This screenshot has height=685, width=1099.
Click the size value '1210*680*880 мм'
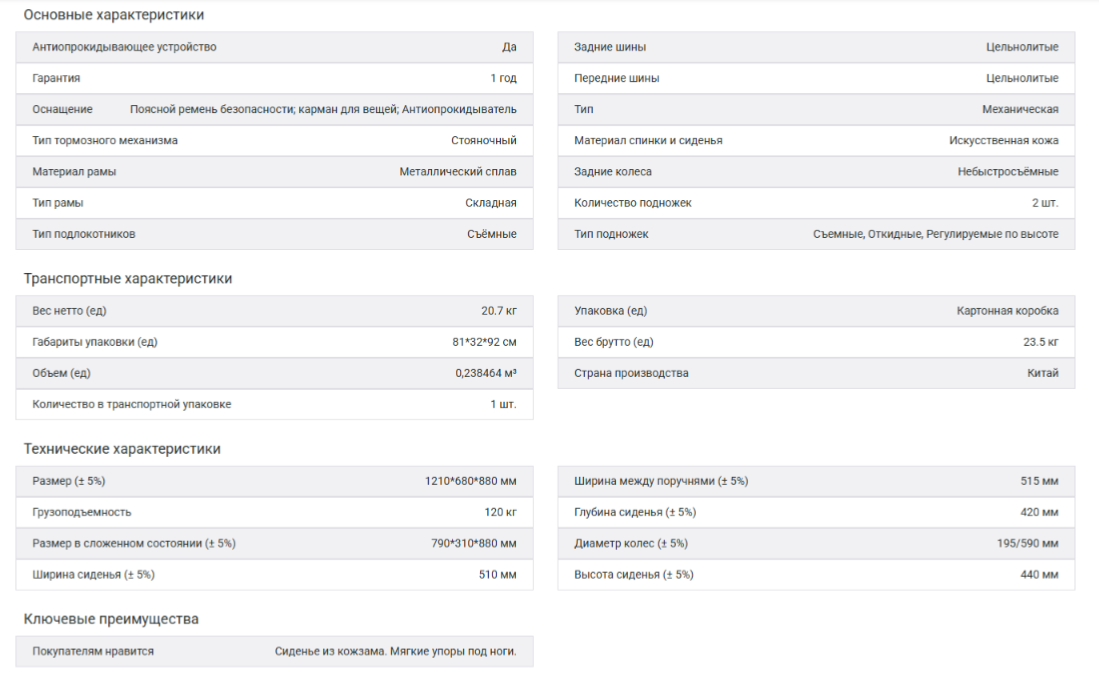click(x=470, y=481)
